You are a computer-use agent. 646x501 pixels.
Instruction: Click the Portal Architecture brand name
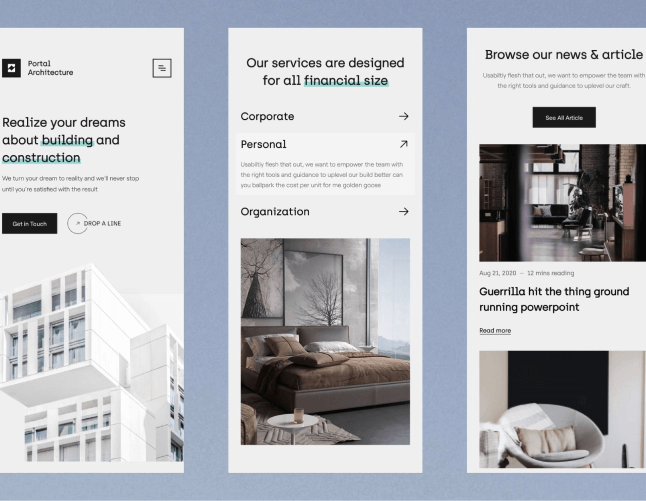click(50, 68)
